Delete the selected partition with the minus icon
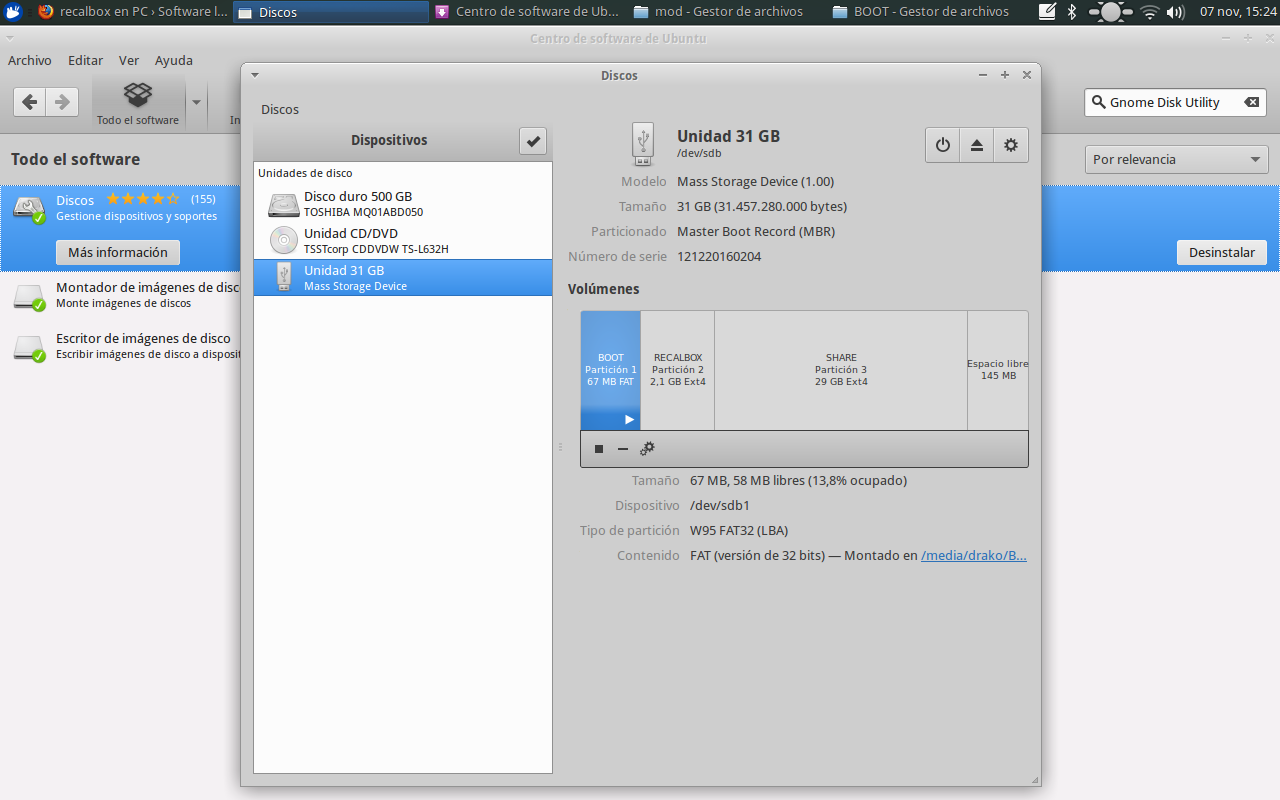The image size is (1280, 800). click(622, 449)
